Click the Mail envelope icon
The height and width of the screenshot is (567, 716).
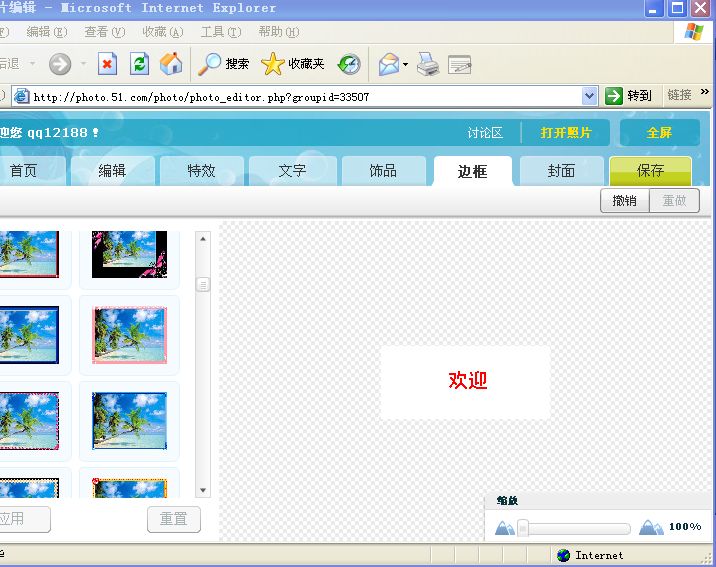(389, 64)
